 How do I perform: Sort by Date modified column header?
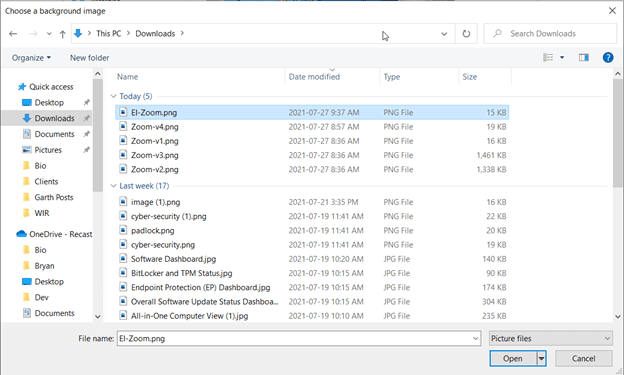coord(314,77)
